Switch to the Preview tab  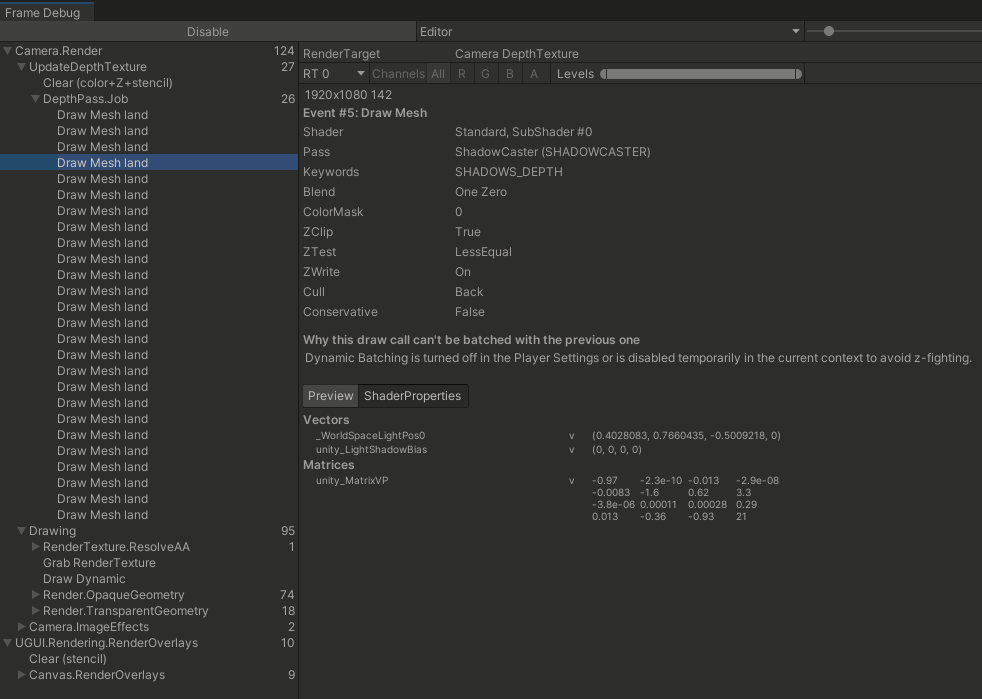(x=330, y=396)
